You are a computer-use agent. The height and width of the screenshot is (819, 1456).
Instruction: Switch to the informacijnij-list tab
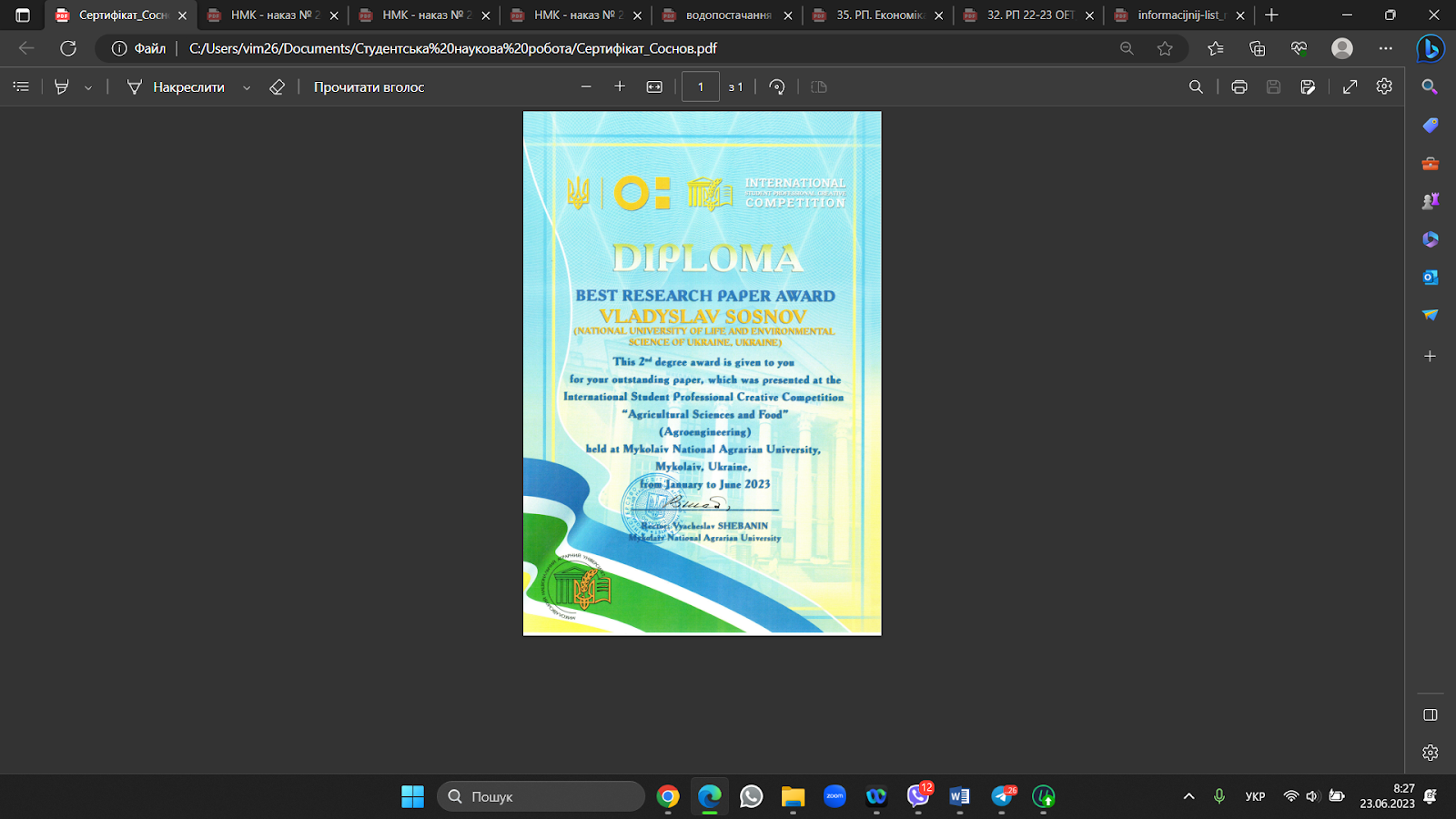(x=1181, y=15)
